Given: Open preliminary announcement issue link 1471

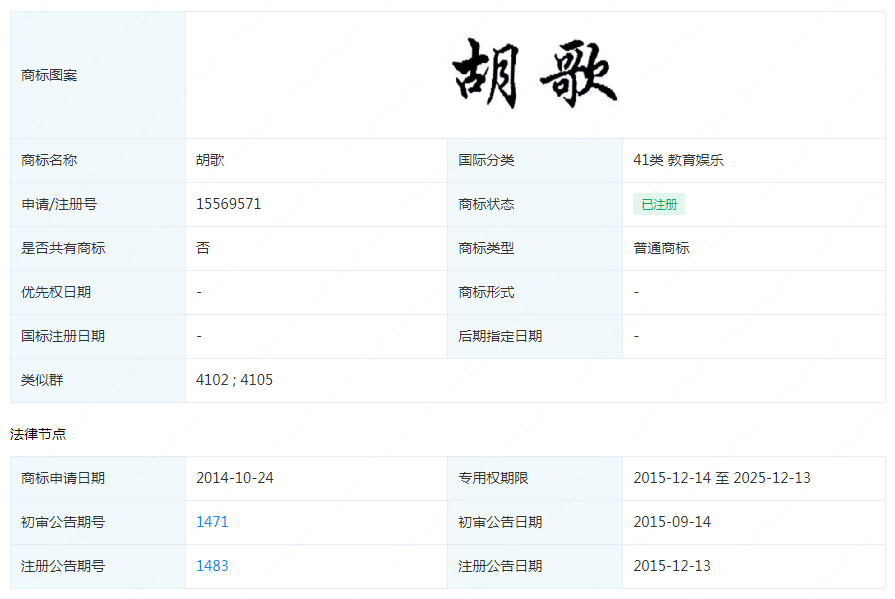Looking at the screenshot, I should coord(212,522).
